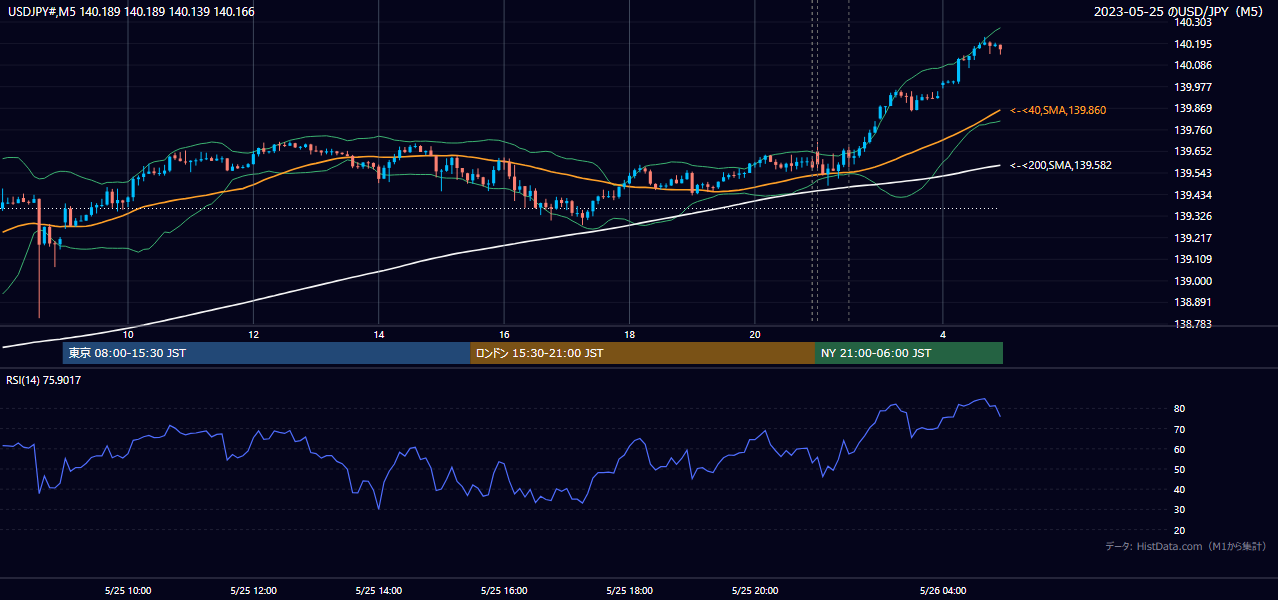Screen dimensions: 1278x600
Task: Click the bottom date label 5/25 14:00
Action: (379, 591)
